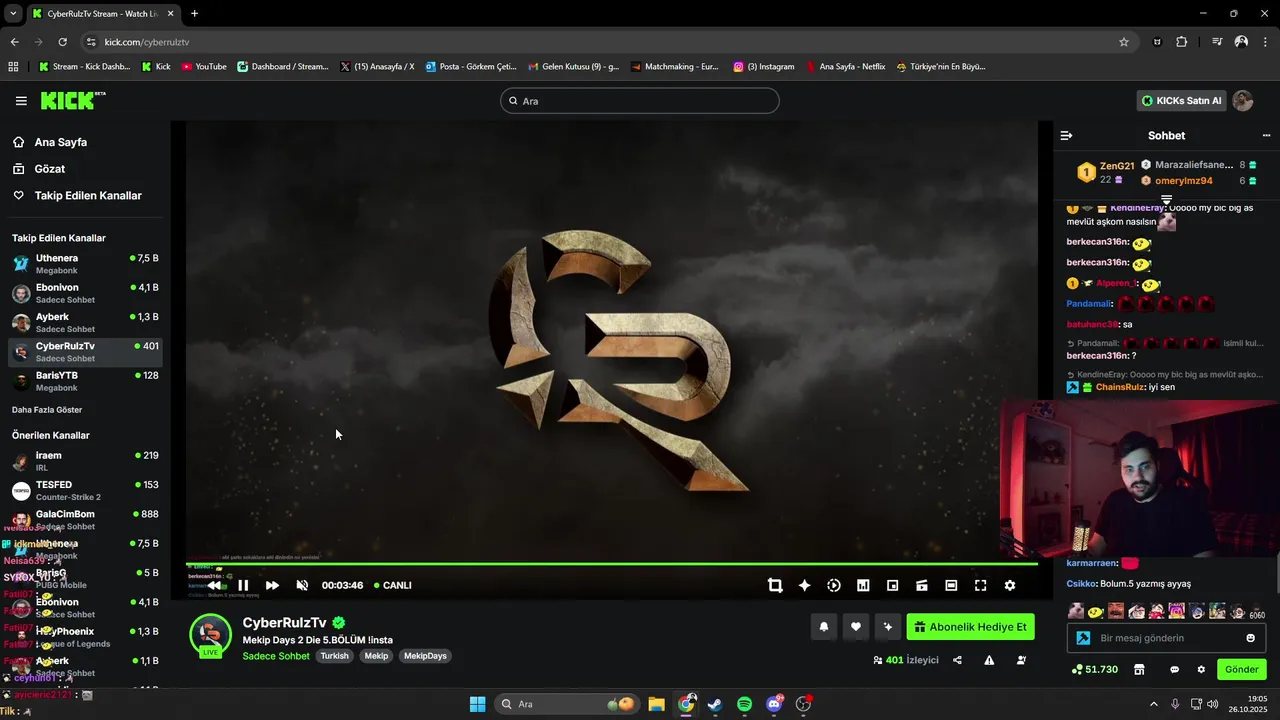
Task: Click the sparkle button beside heart
Action: [887, 627]
